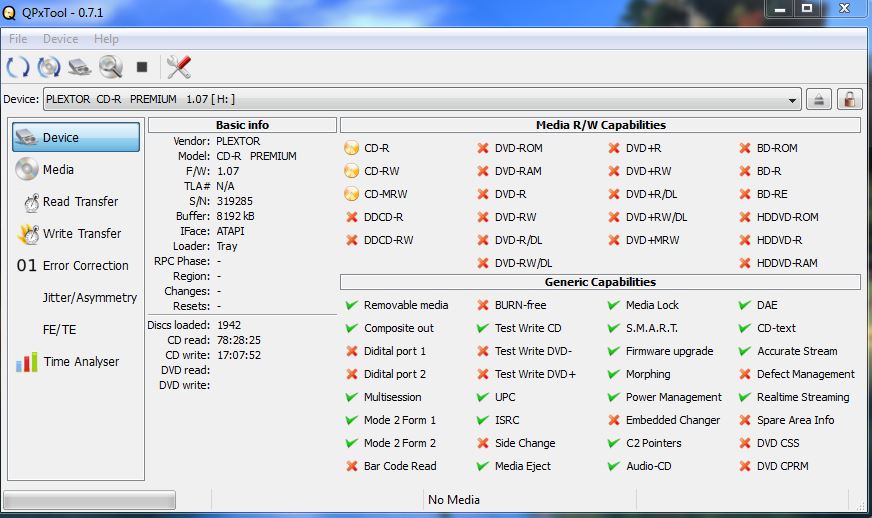Click the Basic info section header
Image resolution: width=872 pixels, height=518 pixels.
click(242, 125)
